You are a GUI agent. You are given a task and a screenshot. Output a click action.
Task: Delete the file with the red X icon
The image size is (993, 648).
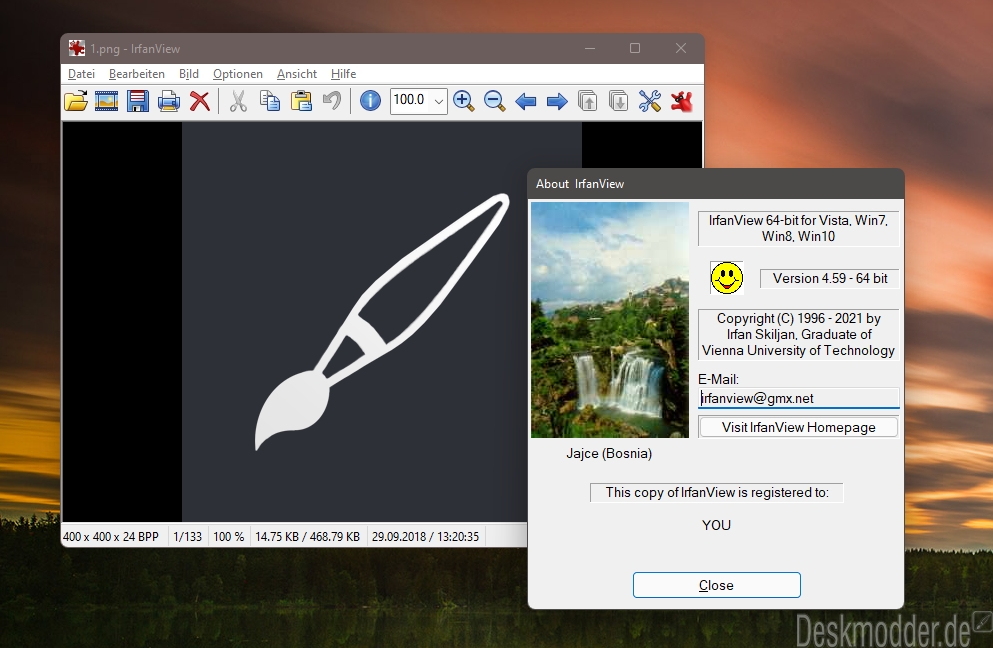point(200,101)
